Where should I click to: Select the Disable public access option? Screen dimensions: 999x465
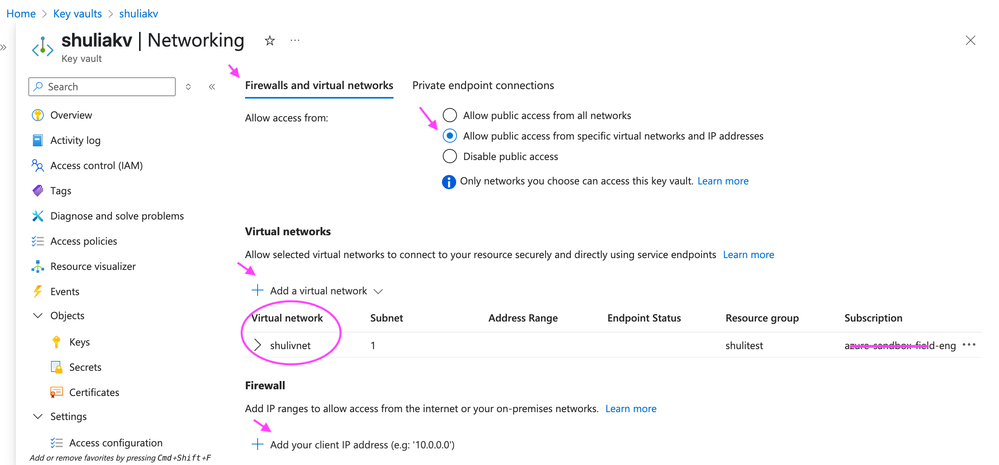(450, 156)
